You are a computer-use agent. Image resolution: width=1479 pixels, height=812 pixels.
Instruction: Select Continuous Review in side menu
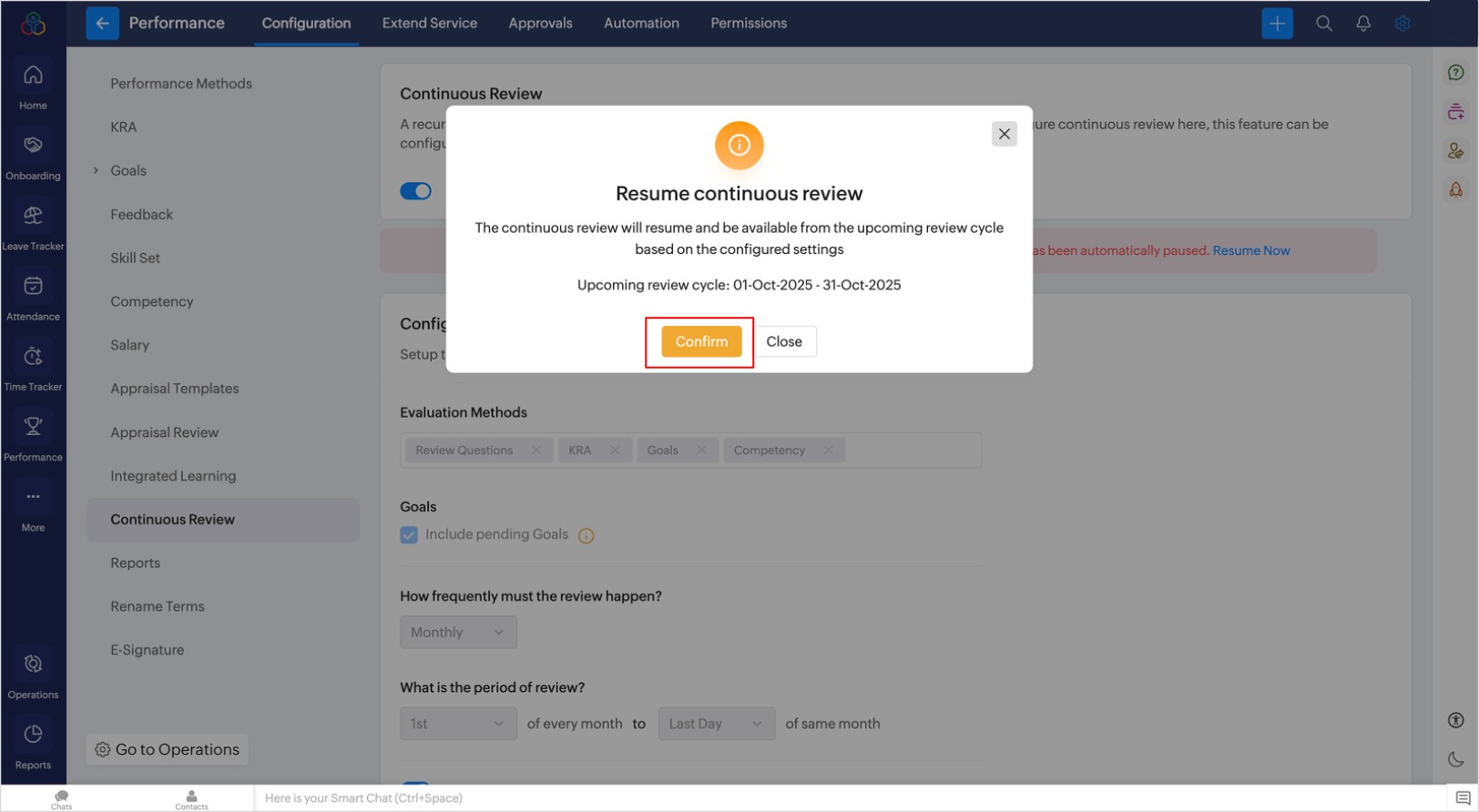223,520
